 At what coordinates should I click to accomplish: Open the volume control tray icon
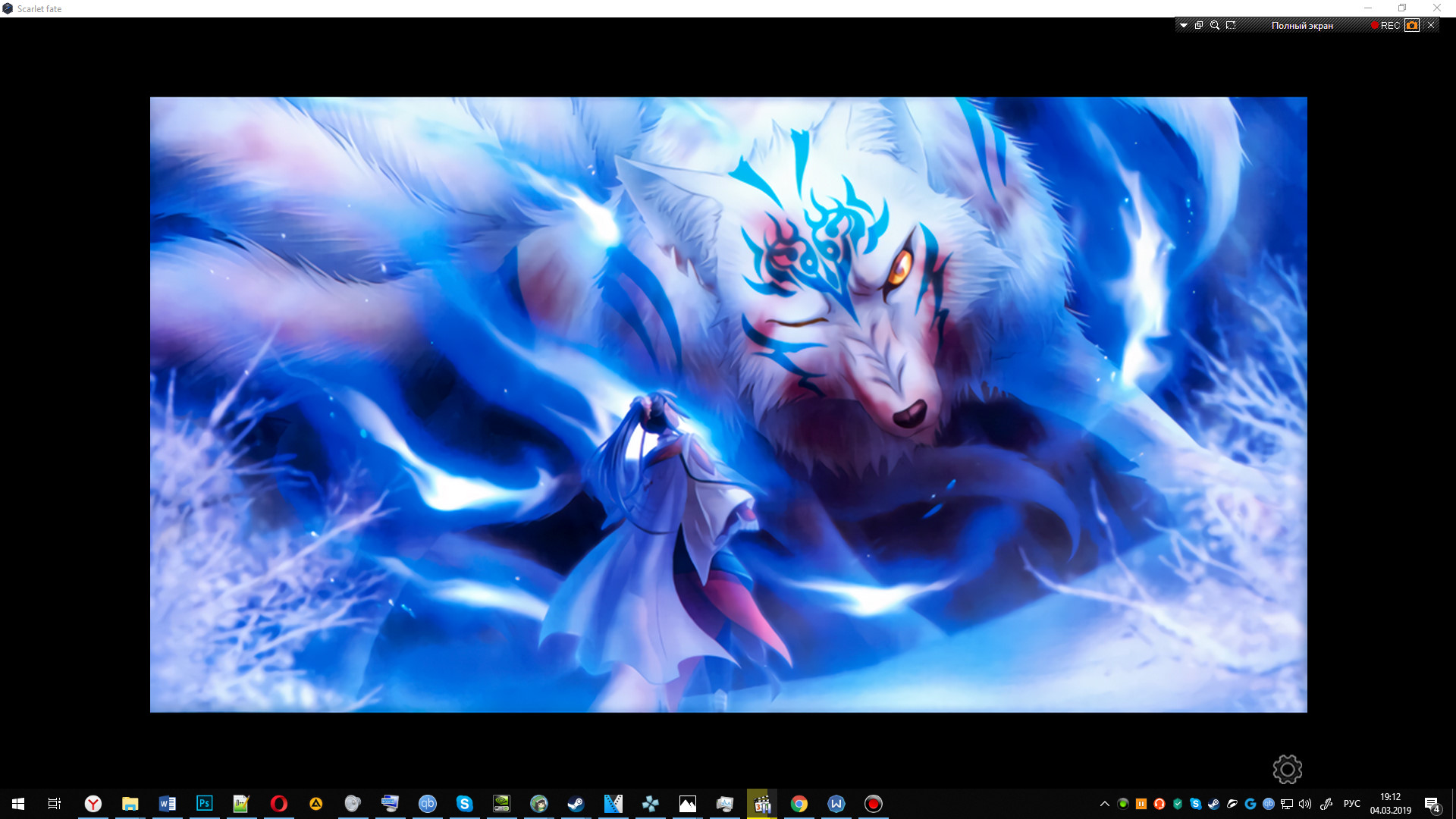pos(1305,804)
